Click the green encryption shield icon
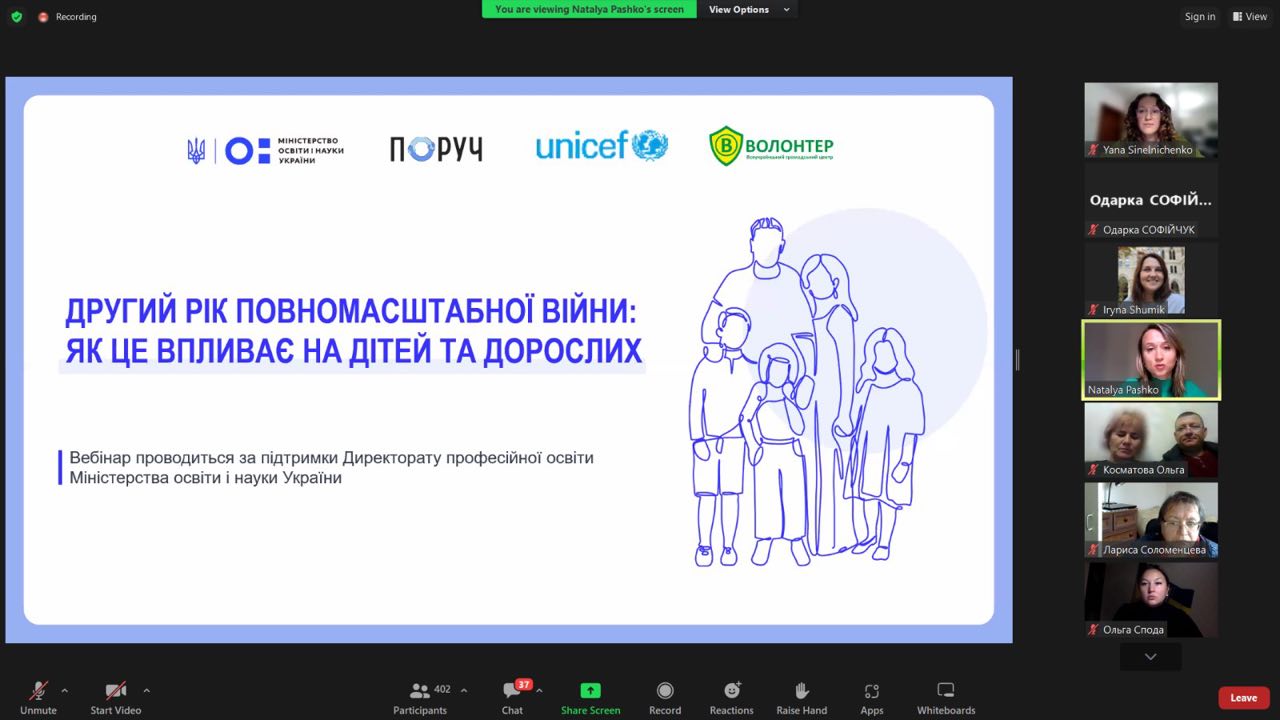The width and height of the screenshot is (1280, 720). [16, 17]
